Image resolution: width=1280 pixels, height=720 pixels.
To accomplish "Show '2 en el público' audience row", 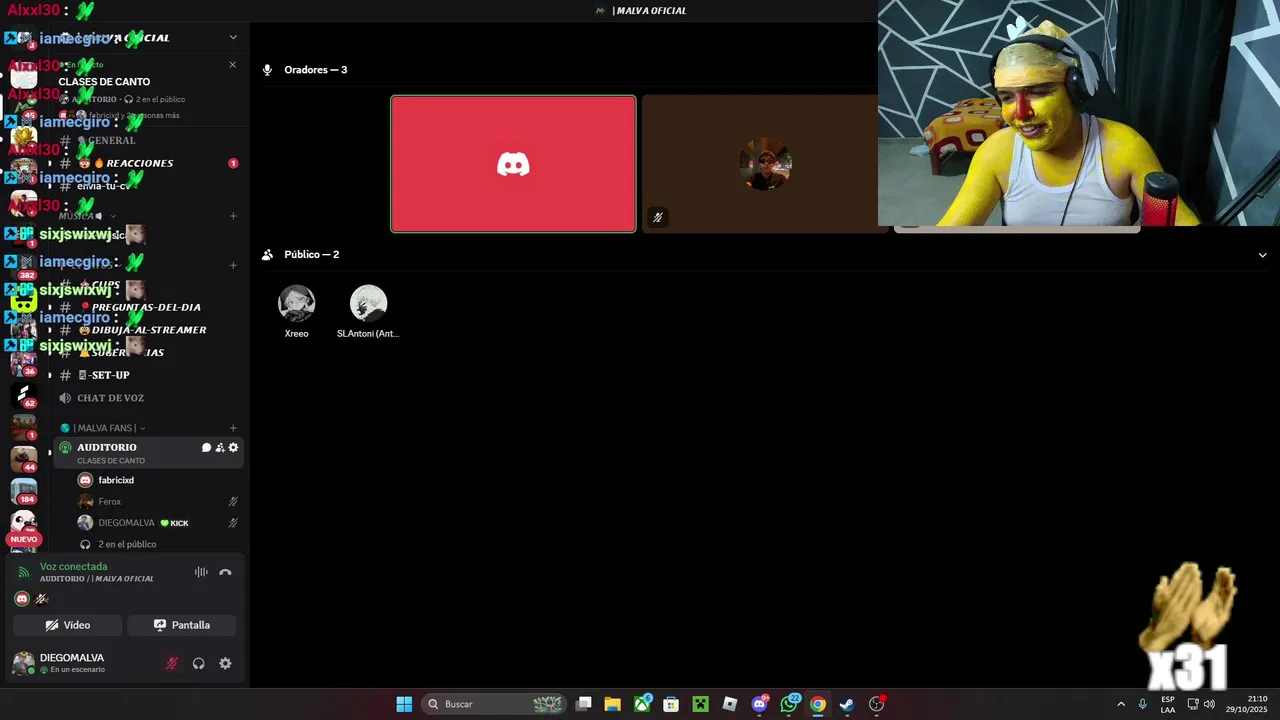I will (158, 544).
